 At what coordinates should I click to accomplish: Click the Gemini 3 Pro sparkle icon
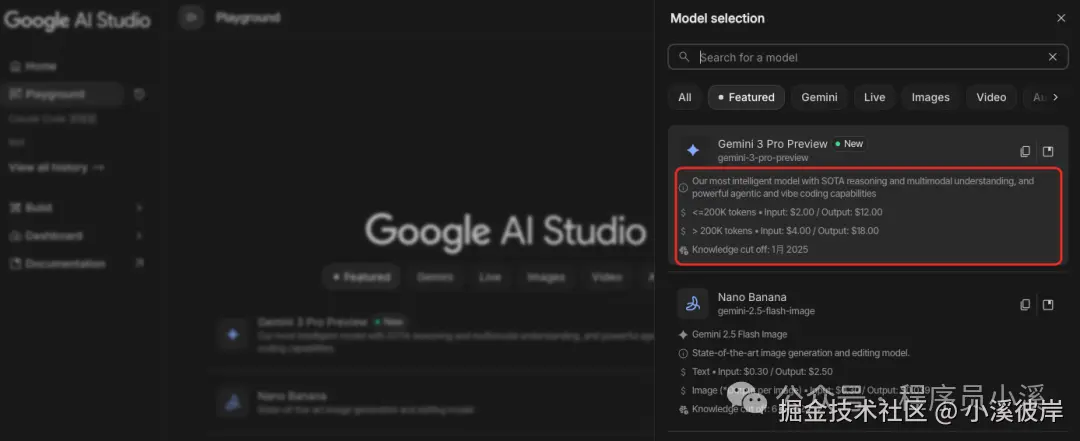(x=693, y=150)
